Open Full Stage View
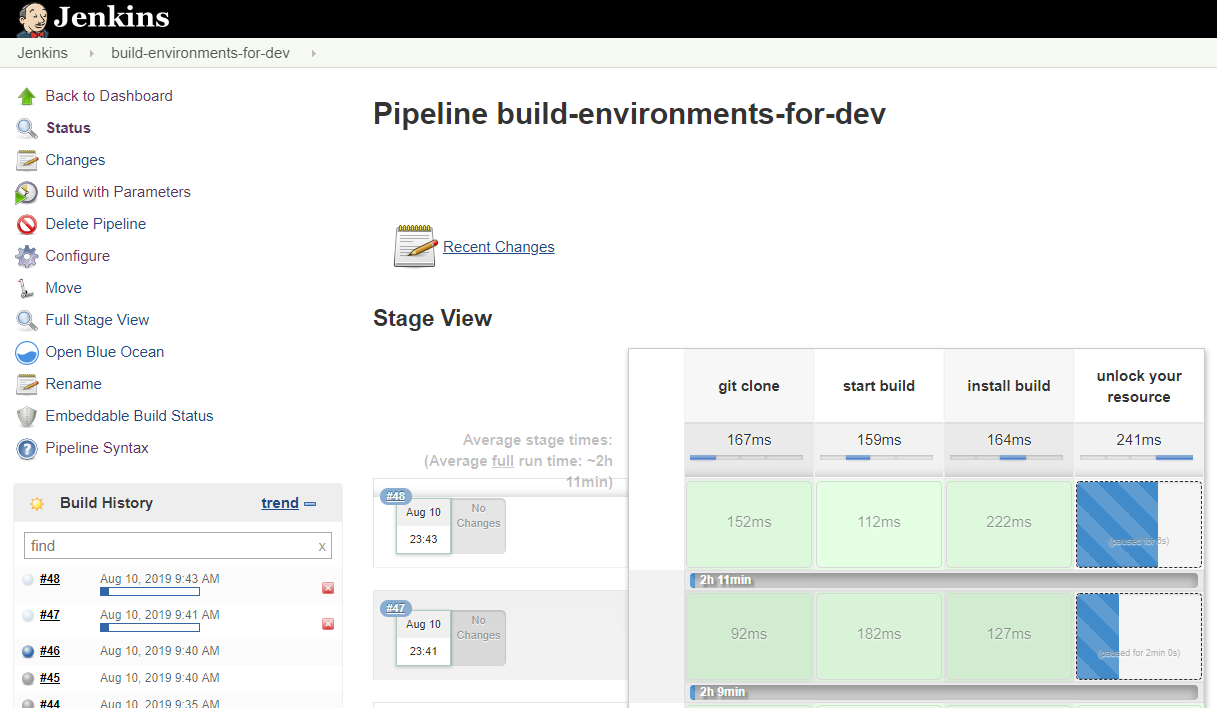 (x=97, y=320)
